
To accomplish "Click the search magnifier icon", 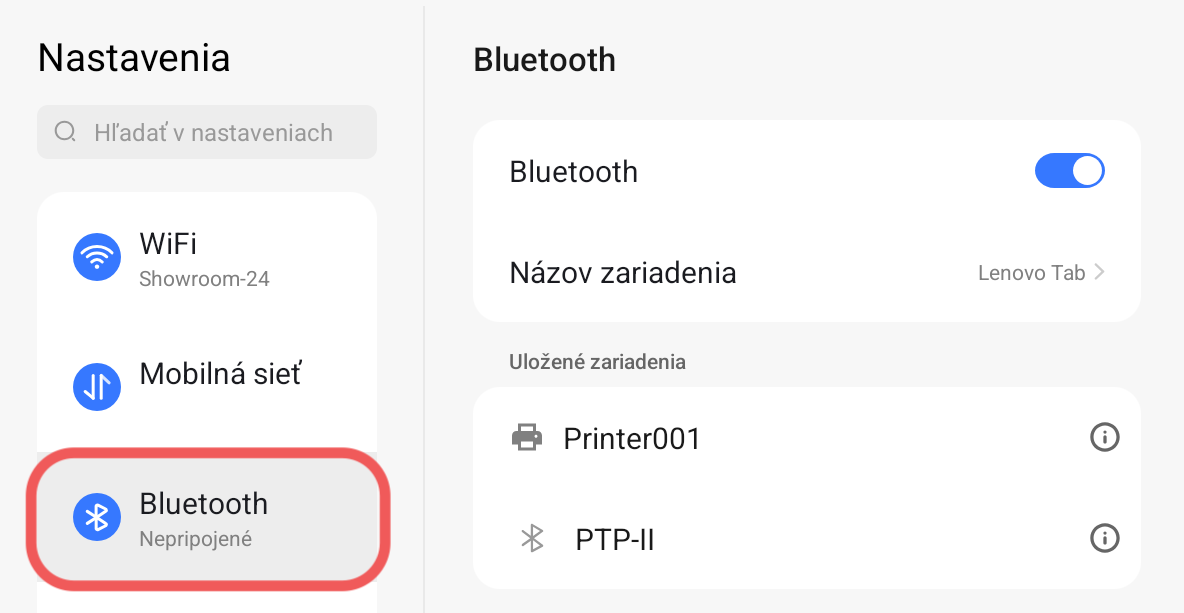I will pyautogui.click(x=66, y=132).
